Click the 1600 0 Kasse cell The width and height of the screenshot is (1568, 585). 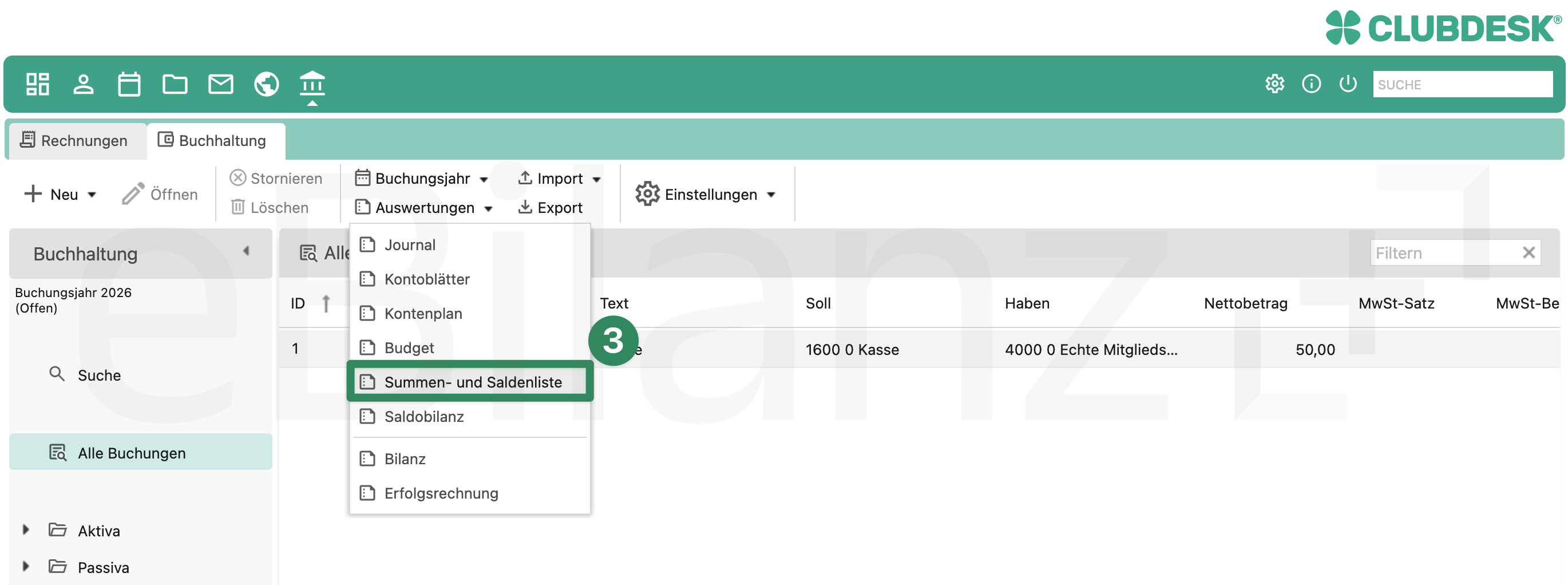[x=852, y=349]
